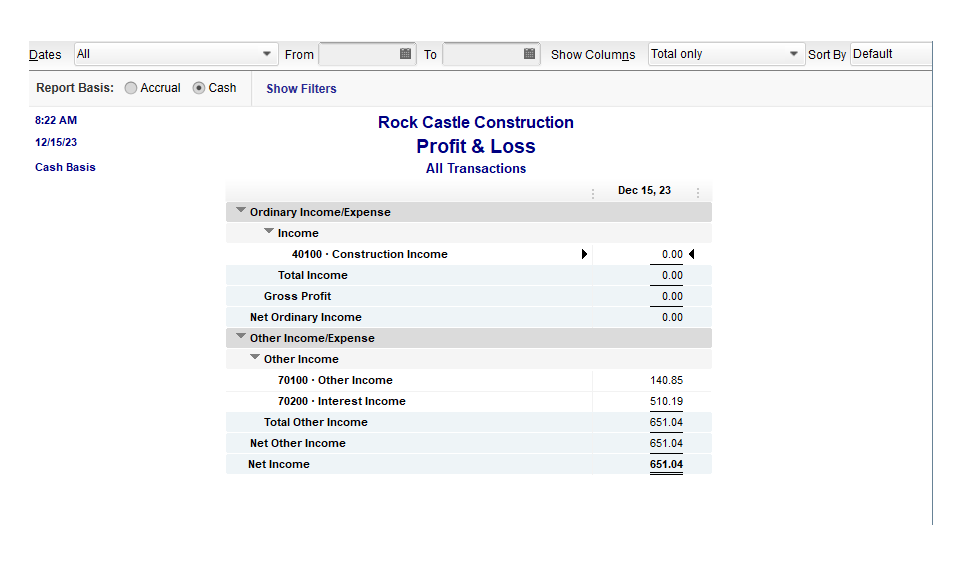Image resolution: width=957 pixels, height=565 pixels.
Task: Open the From date calendar picker
Action: pyautogui.click(x=405, y=54)
